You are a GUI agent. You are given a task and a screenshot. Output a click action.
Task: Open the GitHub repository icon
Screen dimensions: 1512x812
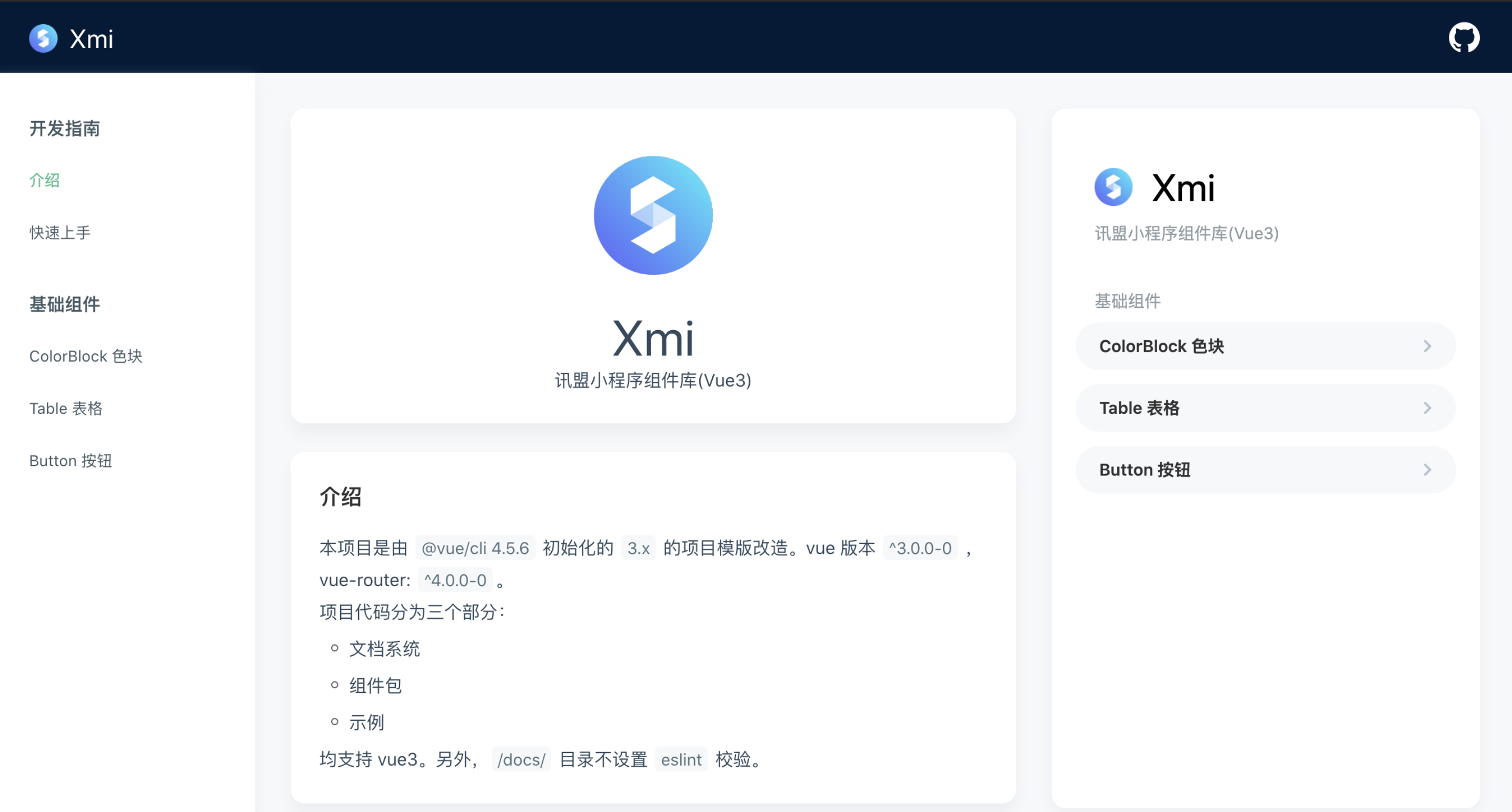click(x=1463, y=38)
